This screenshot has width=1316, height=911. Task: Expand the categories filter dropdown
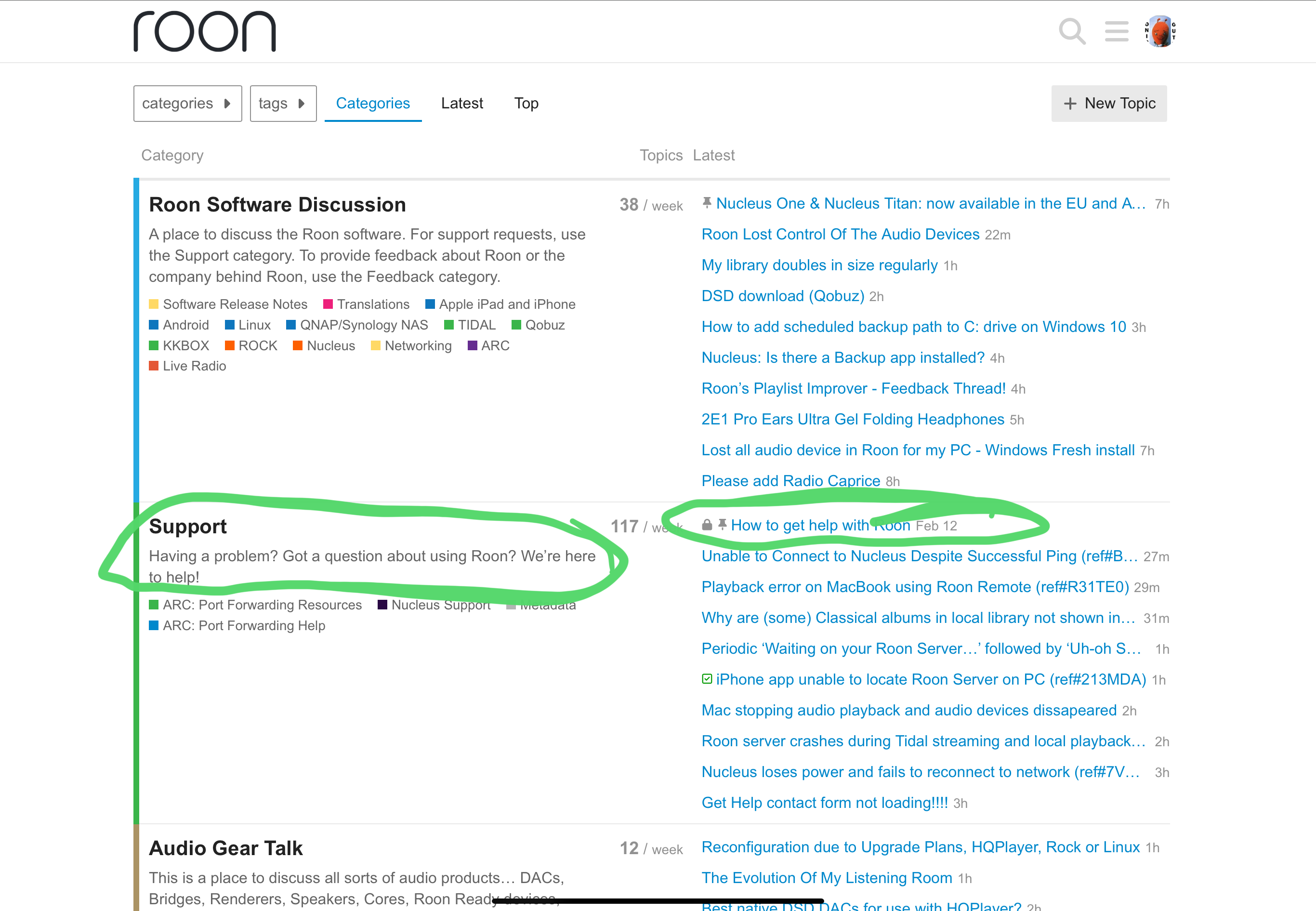tap(187, 103)
